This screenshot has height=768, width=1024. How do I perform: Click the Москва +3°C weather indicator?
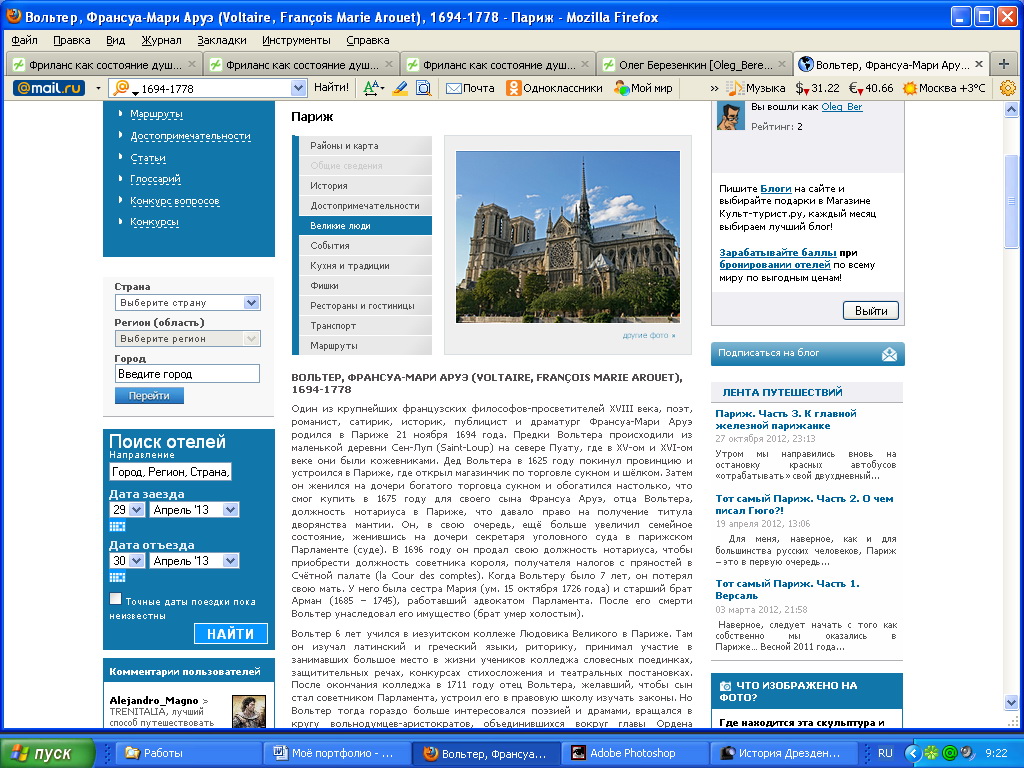944,88
